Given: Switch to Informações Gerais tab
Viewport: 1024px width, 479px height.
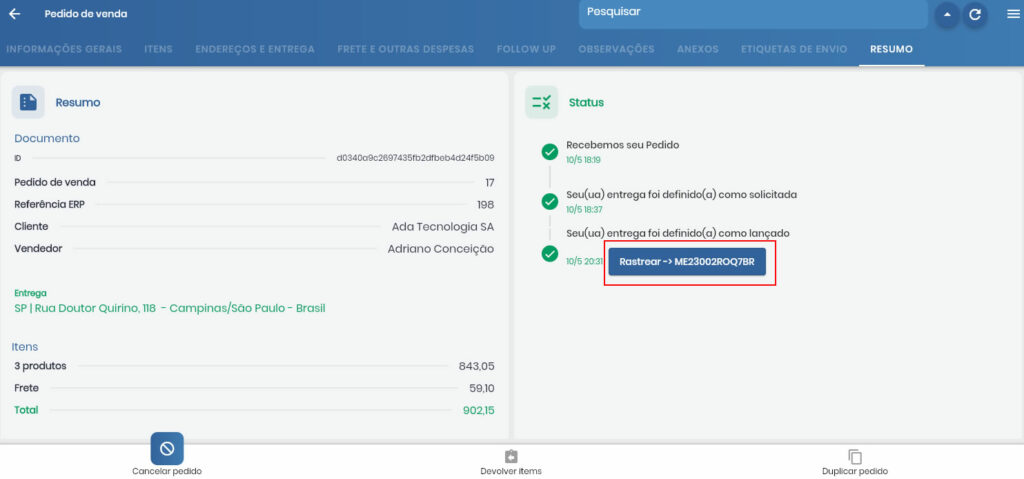Looking at the screenshot, I should click(62, 49).
